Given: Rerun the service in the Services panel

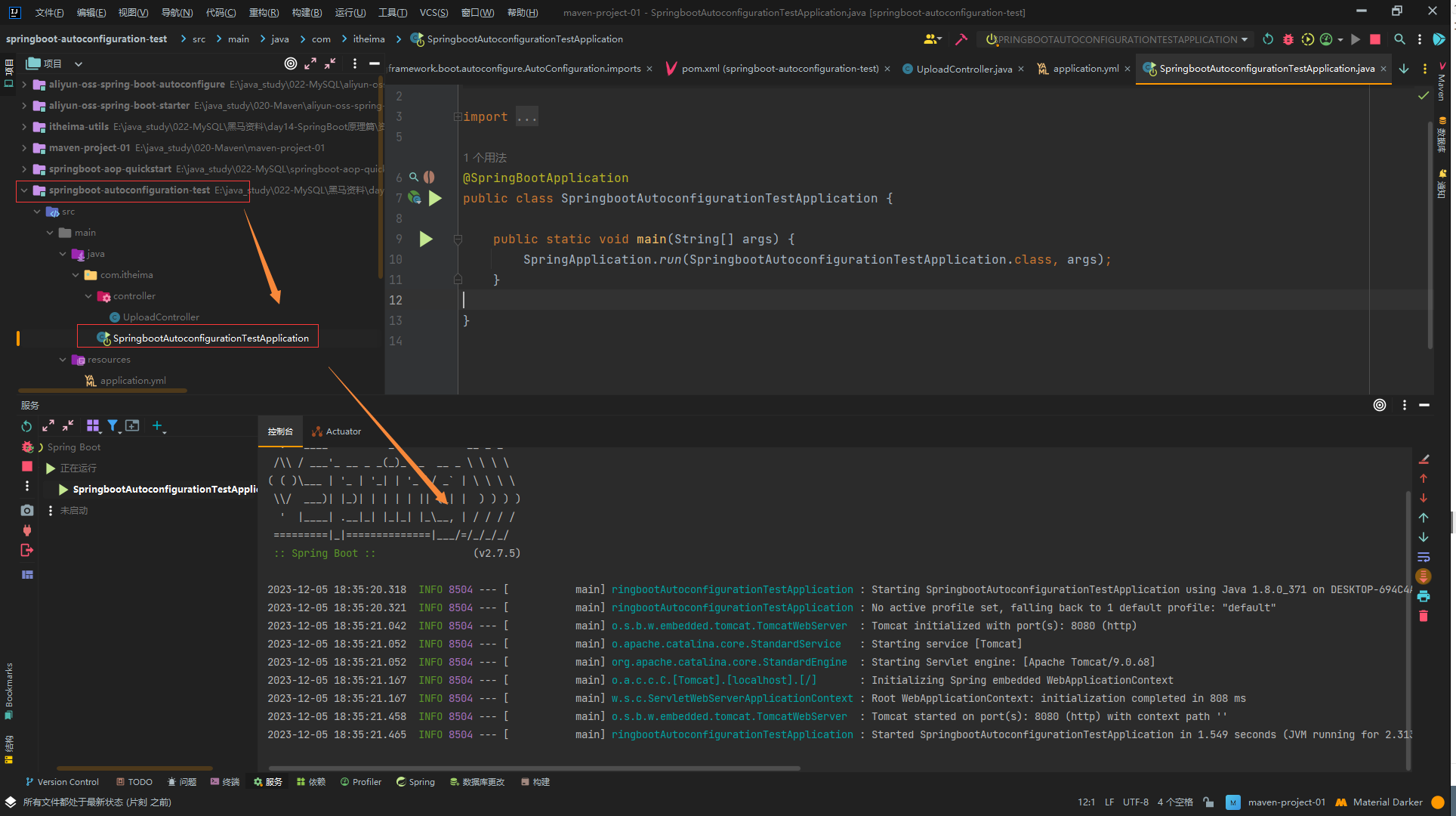Looking at the screenshot, I should click(x=26, y=426).
